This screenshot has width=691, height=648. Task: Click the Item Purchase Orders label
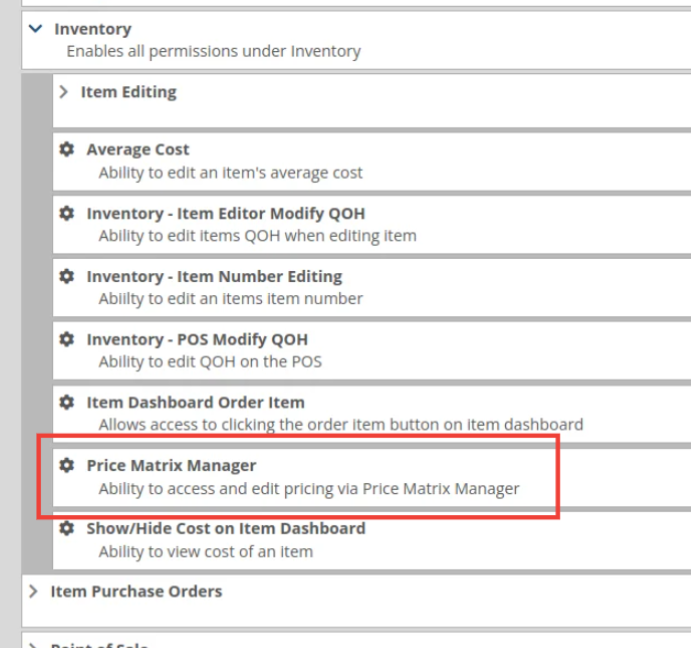pyautogui.click(x=136, y=591)
